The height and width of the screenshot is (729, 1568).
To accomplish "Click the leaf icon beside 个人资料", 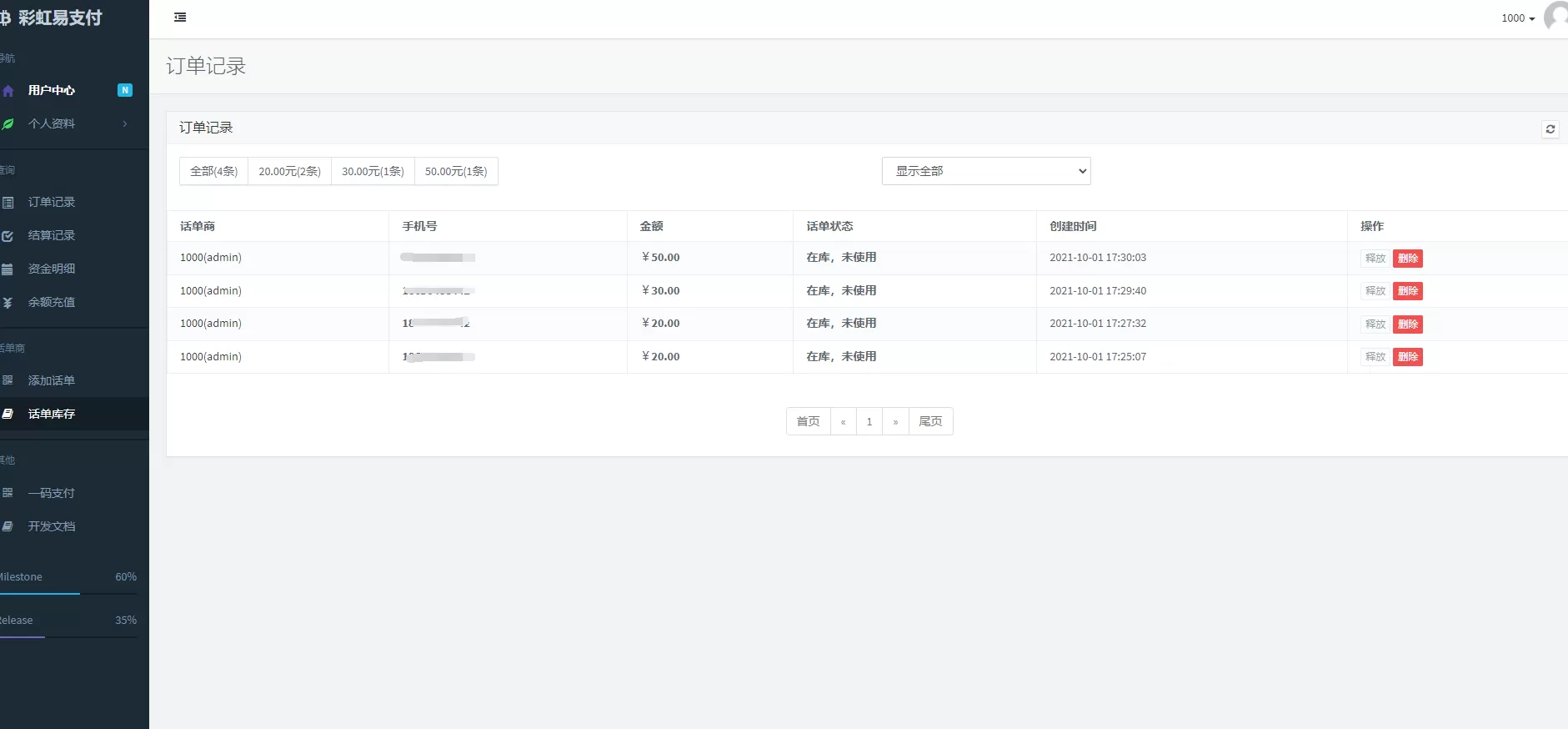I will point(8,124).
